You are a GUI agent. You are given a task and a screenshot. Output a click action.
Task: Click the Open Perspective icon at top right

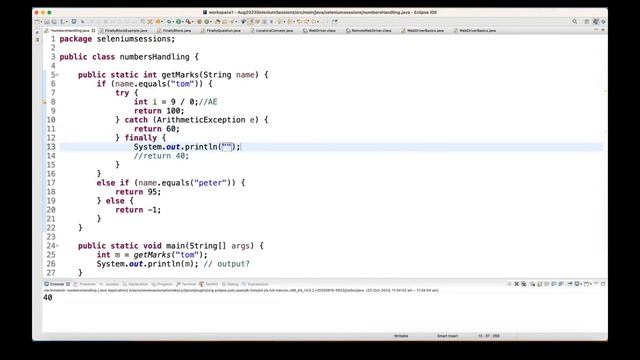587,22
